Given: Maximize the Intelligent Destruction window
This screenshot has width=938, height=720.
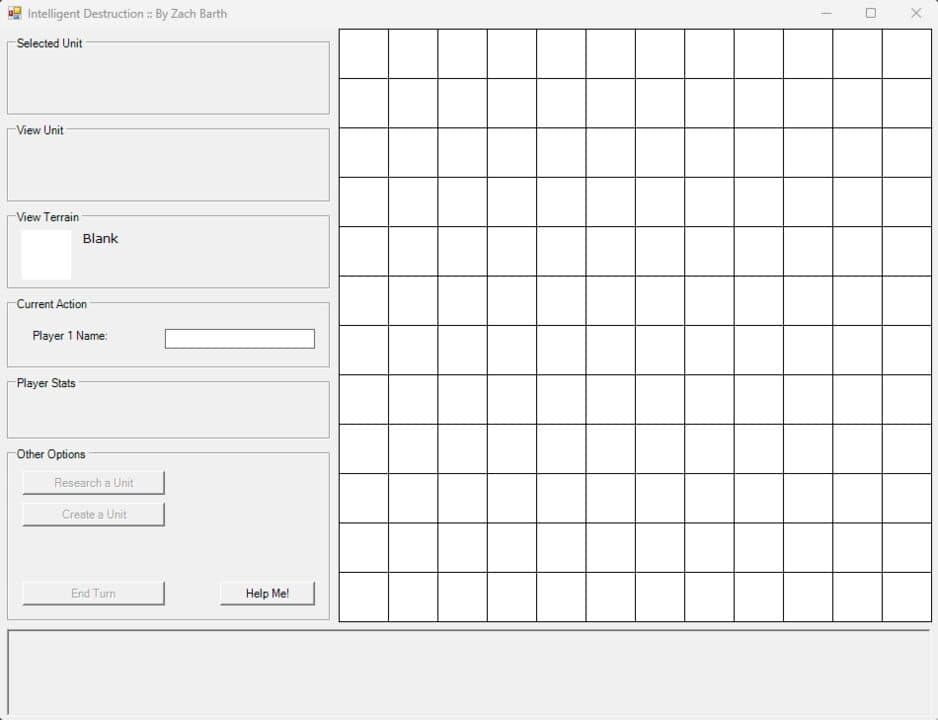Looking at the screenshot, I should point(871,13).
